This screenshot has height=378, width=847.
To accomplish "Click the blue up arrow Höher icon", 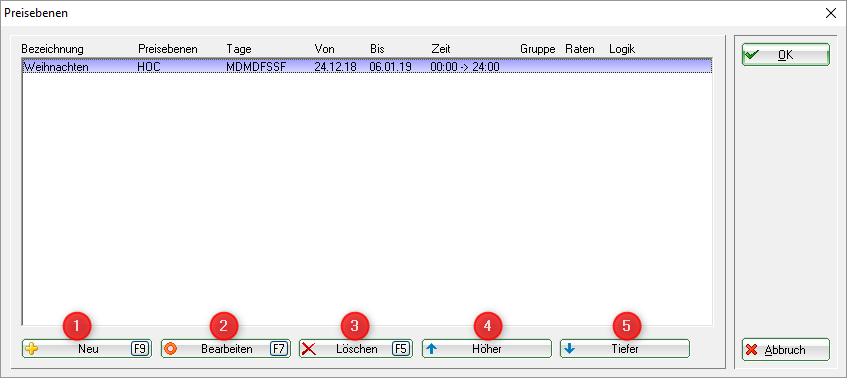I will coord(431,349).
